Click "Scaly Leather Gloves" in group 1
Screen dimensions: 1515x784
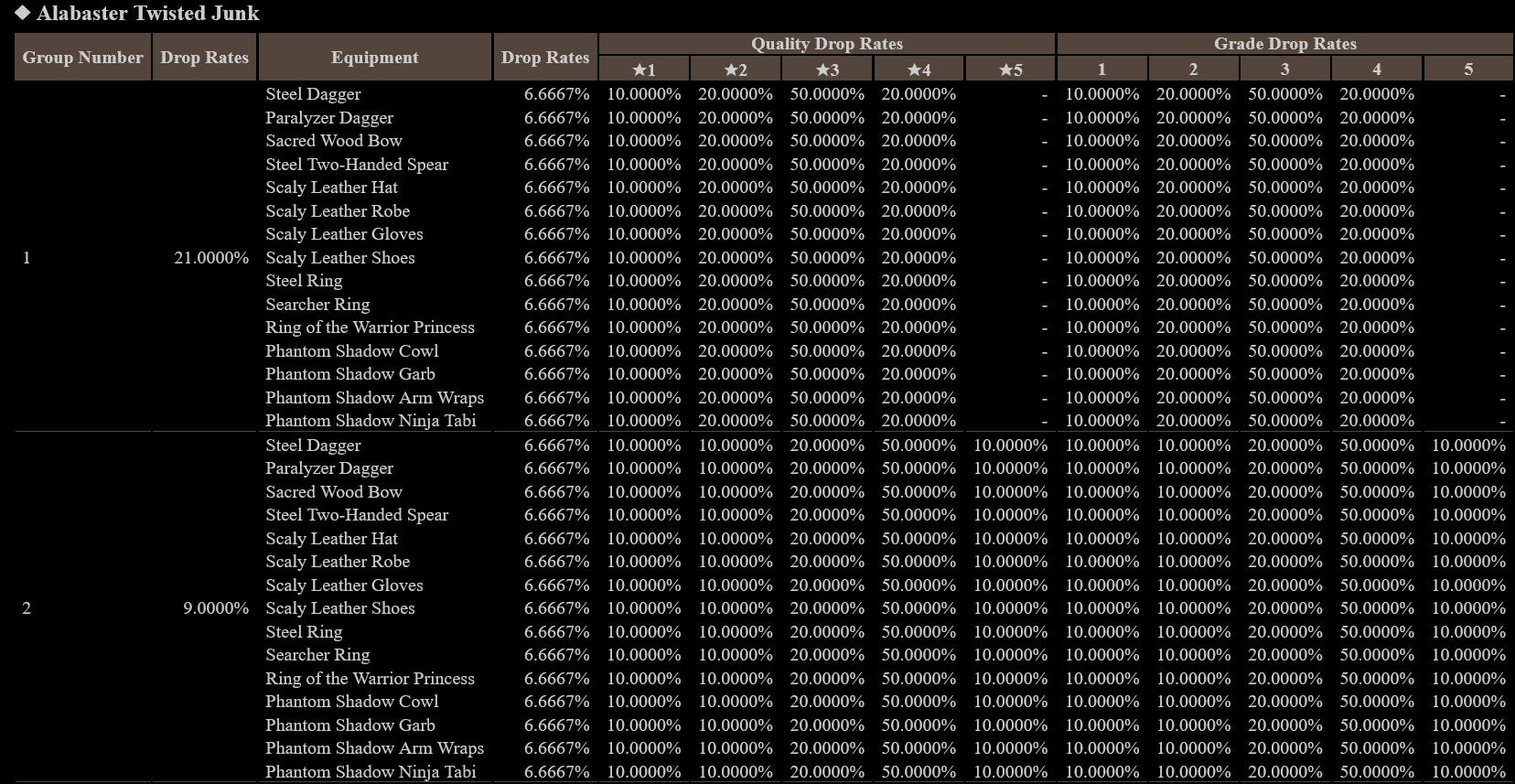point(344,234)
